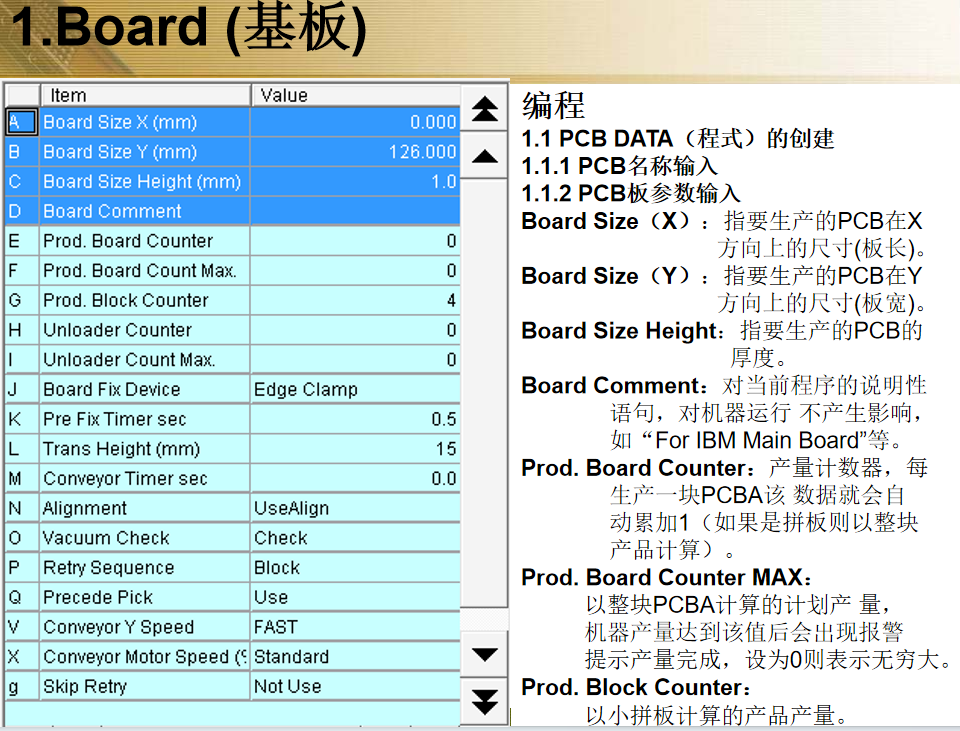Edit the Board Size Y value 126.000
The width and height of the screenshot is (960, 731).
[355, 152]
